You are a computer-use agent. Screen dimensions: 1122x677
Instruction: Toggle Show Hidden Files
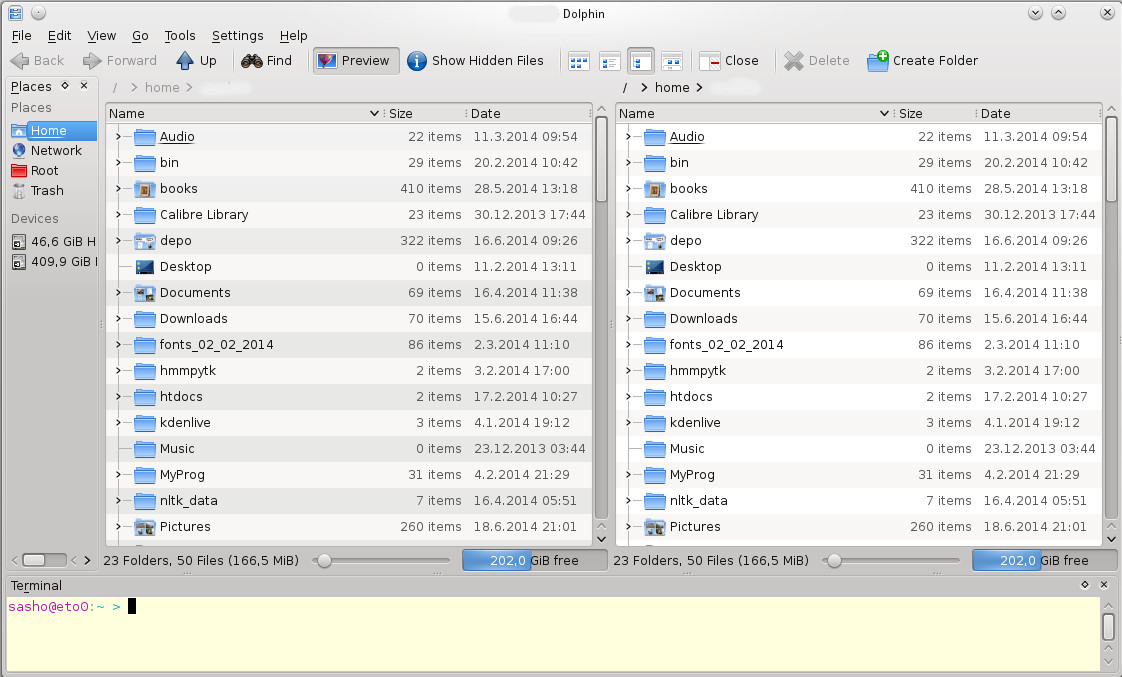[475, 61]
